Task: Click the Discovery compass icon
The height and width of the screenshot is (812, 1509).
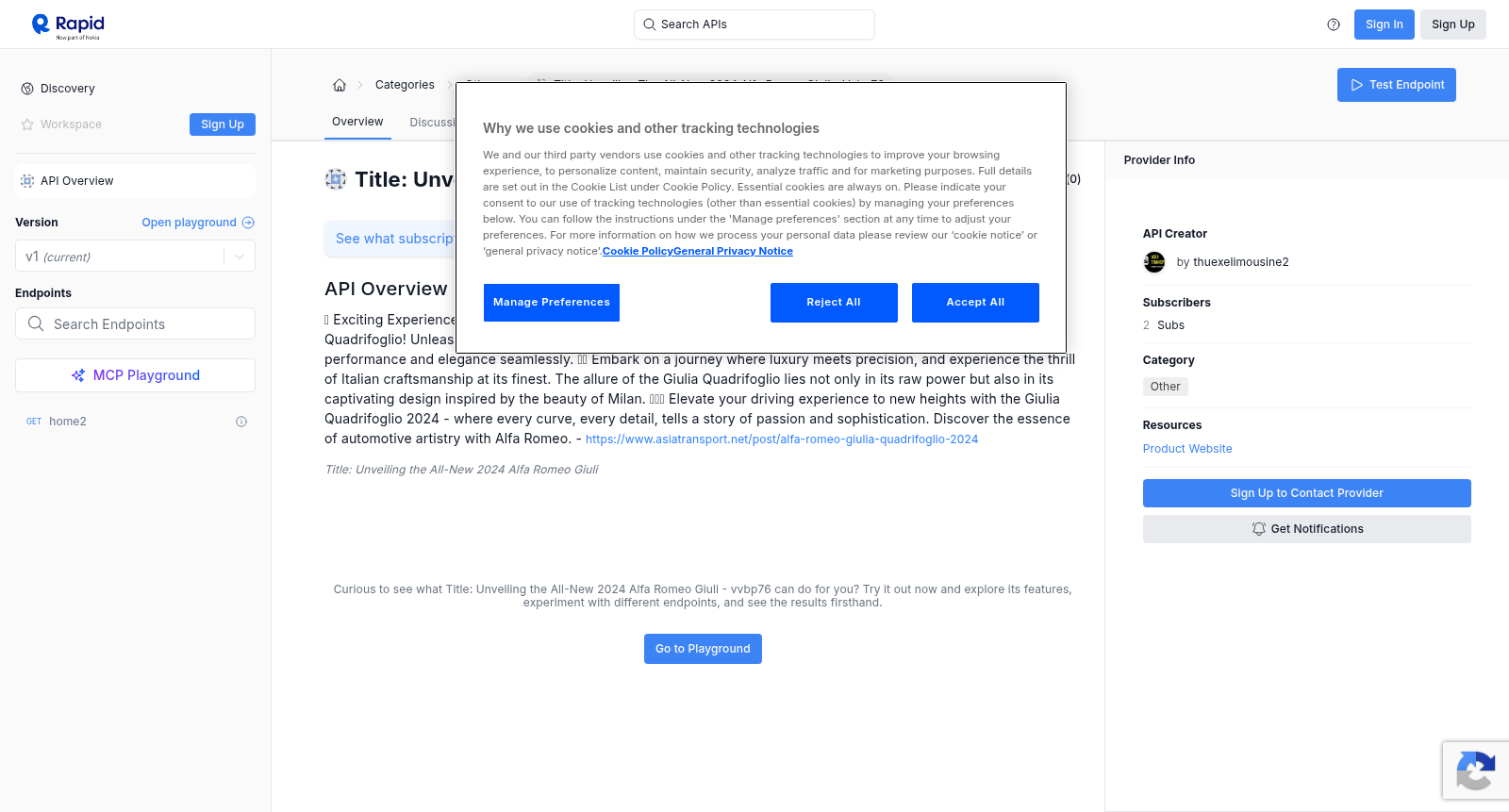Action: pos(27,89)
